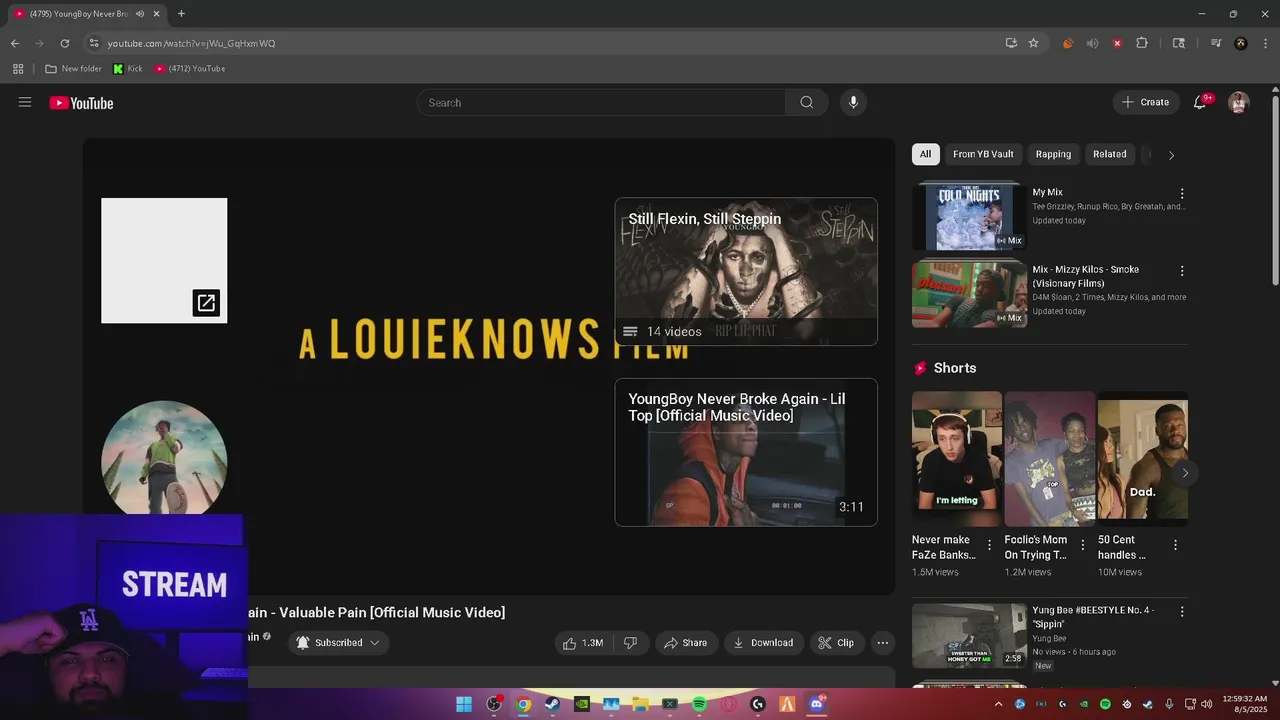Show more filter chips with right arrow

[x=1171, y=155]
